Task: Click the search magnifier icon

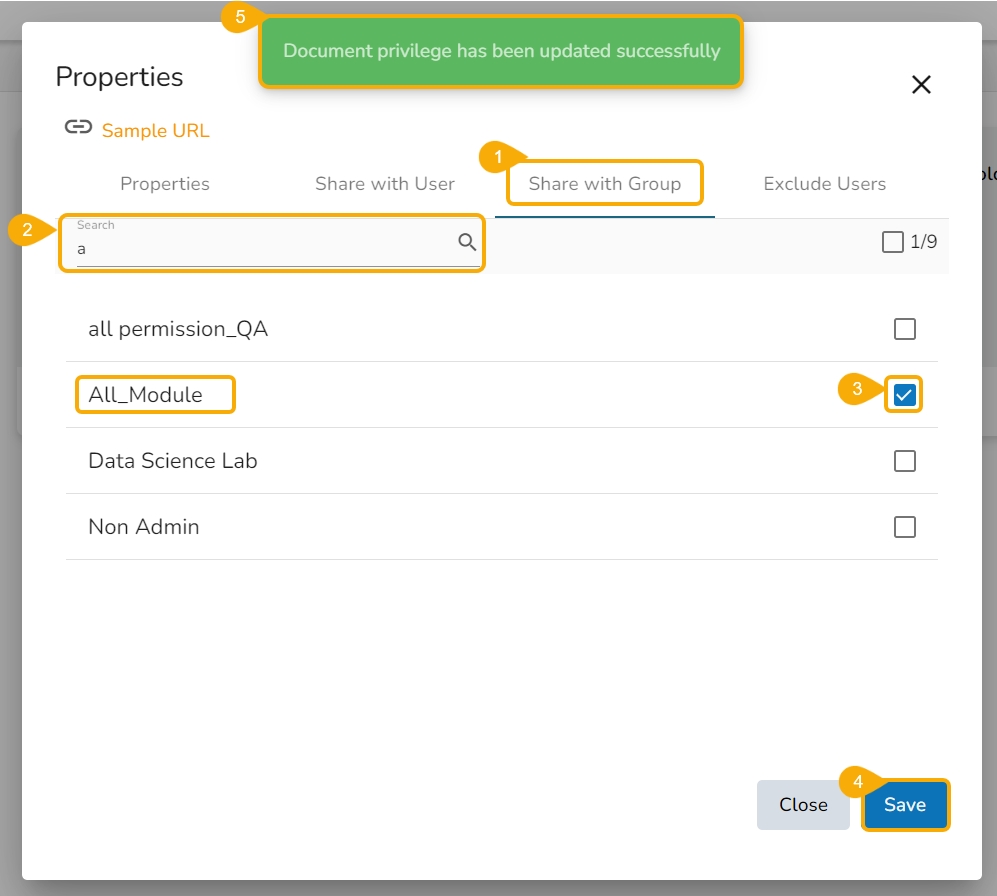Action: coord(467,241)
